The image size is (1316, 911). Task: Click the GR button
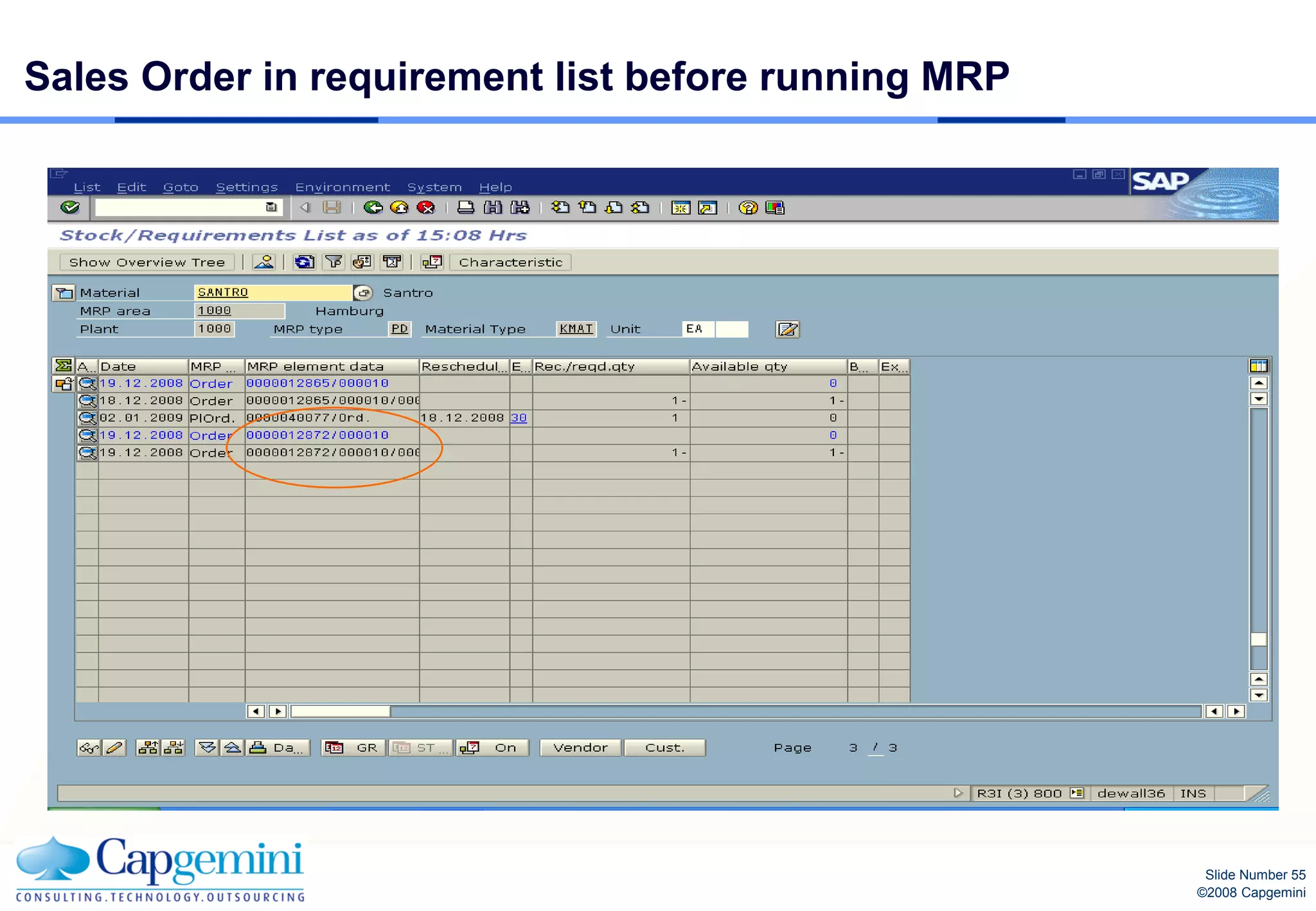click(353, 748)
